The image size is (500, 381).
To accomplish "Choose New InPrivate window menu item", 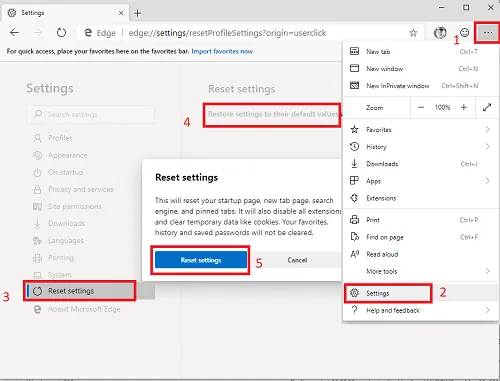I will pos(421,86).
